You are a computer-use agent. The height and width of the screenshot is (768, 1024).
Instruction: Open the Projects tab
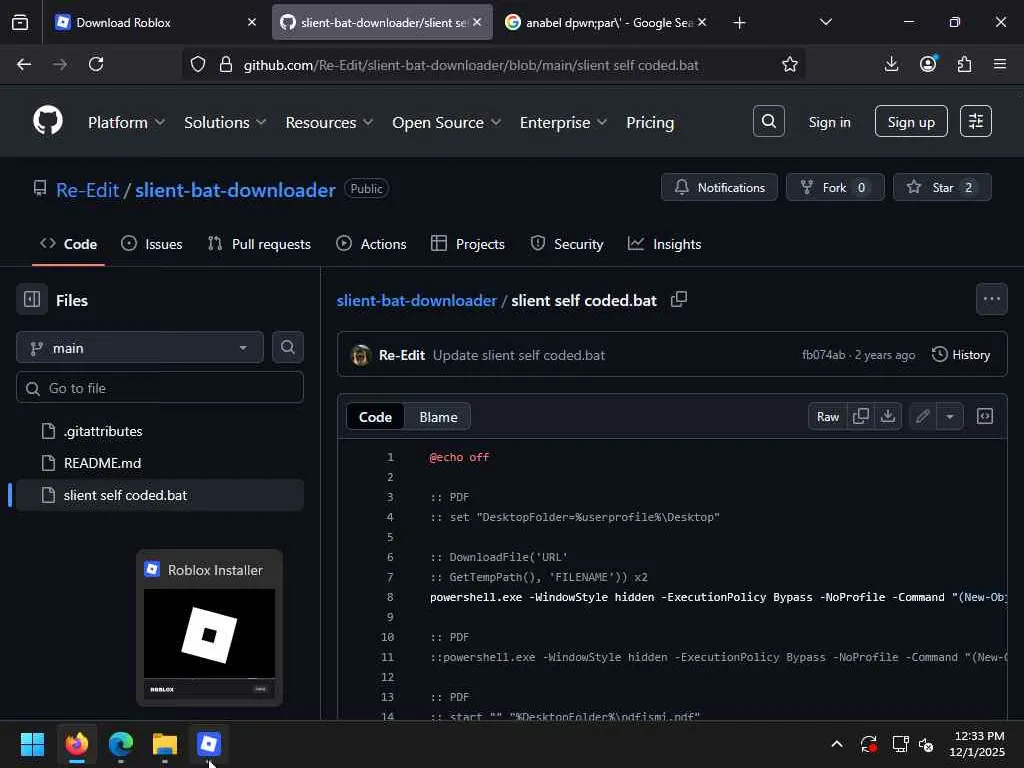(468, 244)
